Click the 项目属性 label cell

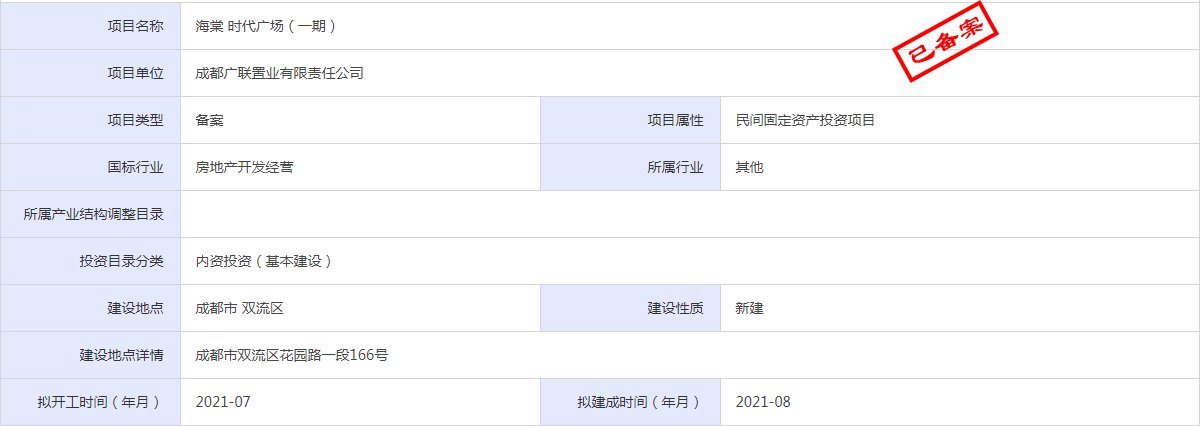(x=675, y=120)
